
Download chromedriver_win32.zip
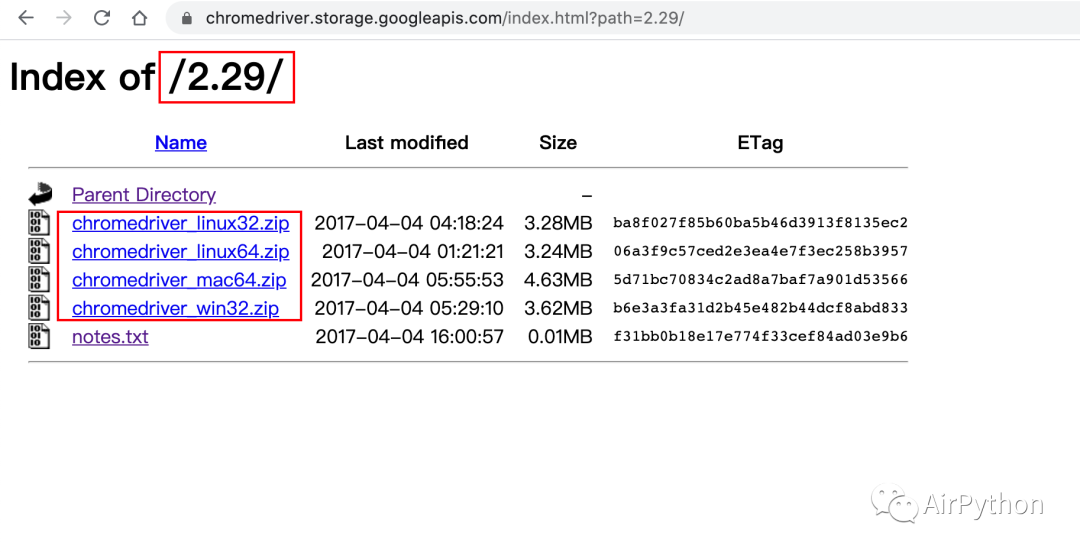point(176,308)
